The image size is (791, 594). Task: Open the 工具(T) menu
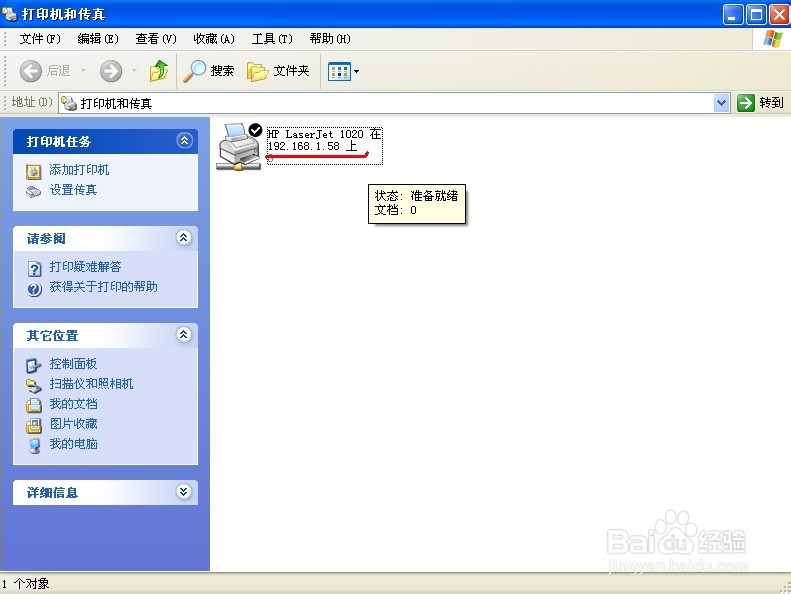(272, 39)
